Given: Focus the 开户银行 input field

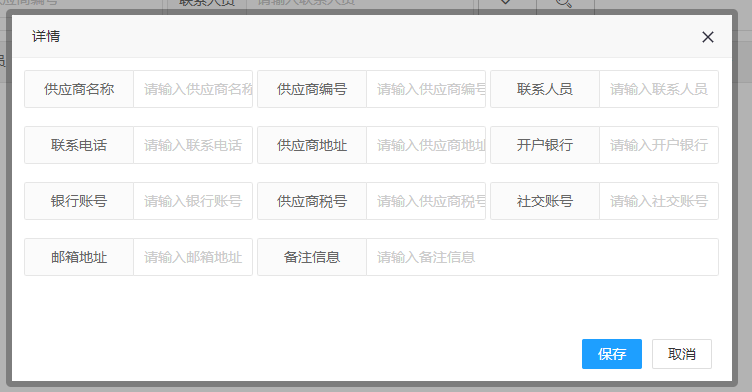Looking at the screenshot, I should 659,145.
